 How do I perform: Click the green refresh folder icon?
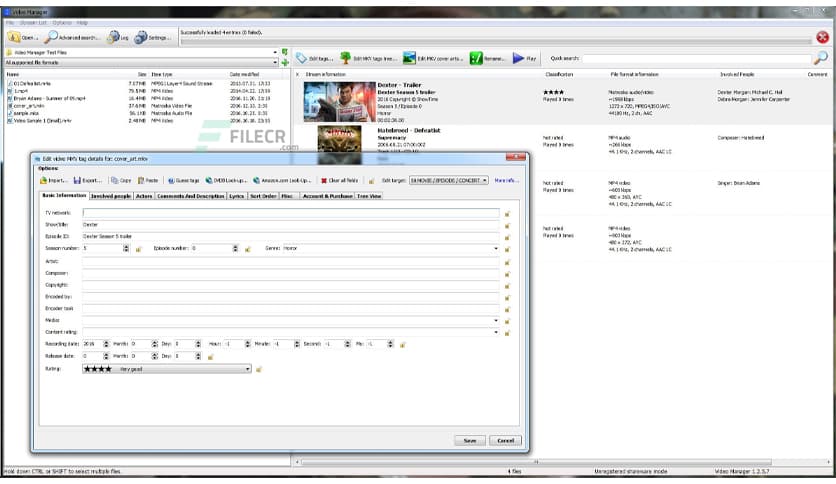[x=285, y=52]
